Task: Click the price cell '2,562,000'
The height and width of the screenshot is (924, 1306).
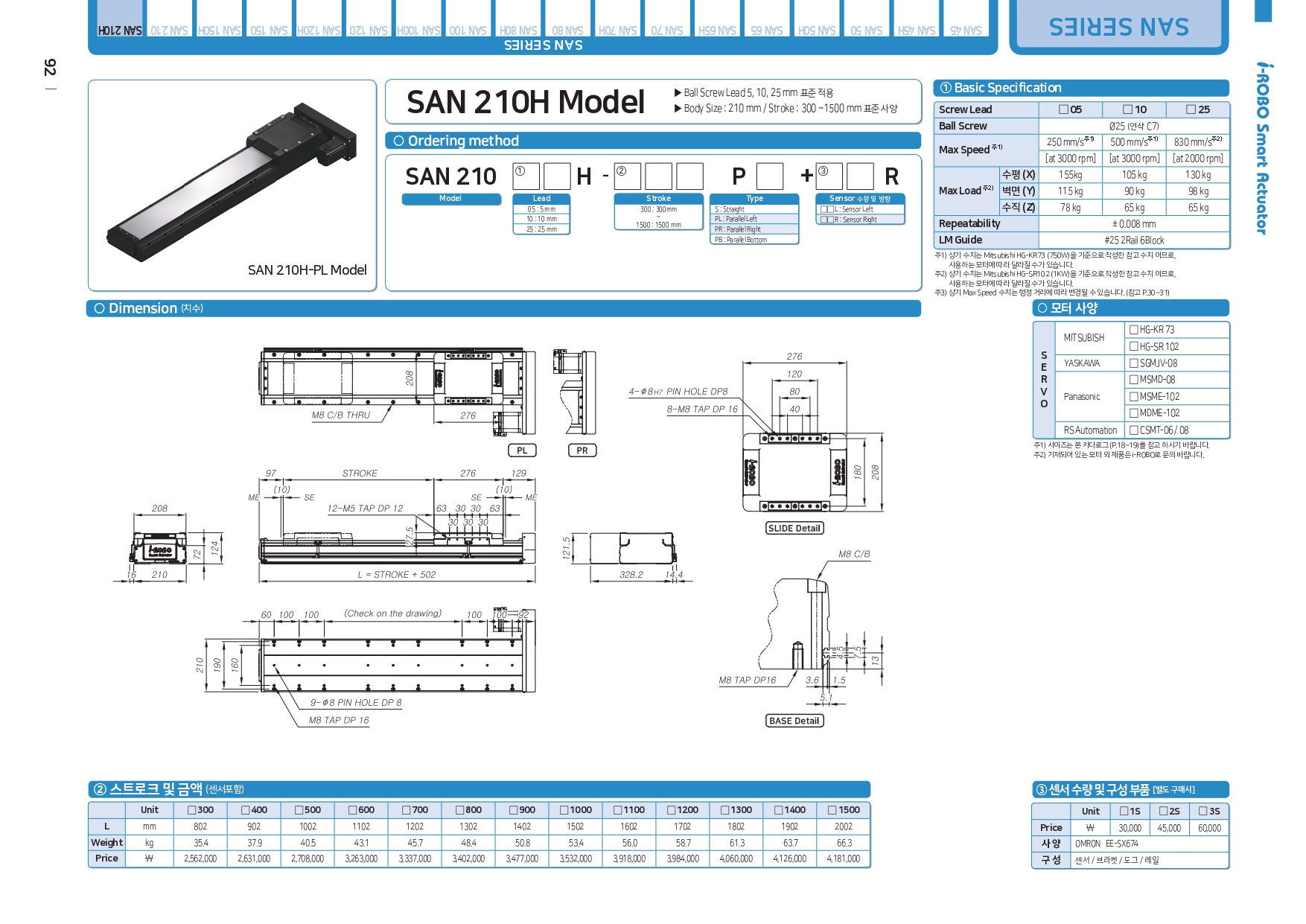Action: 200,858
